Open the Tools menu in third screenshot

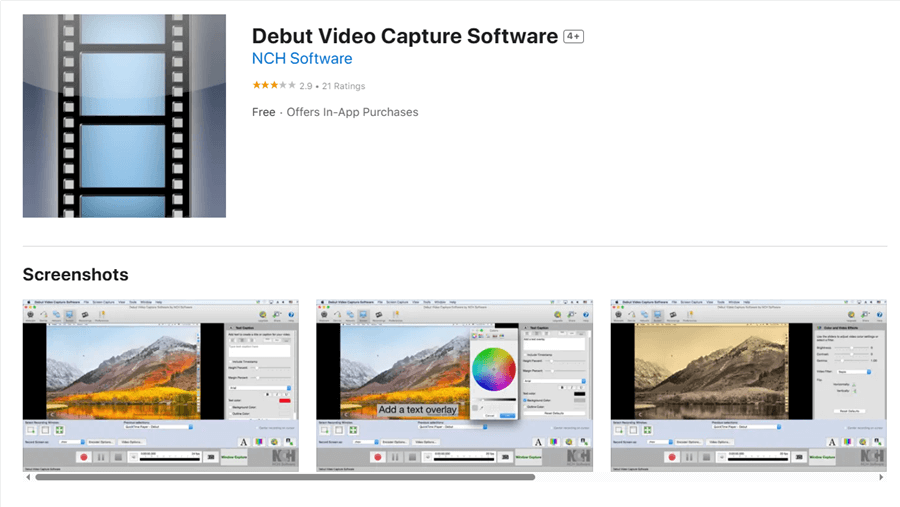click(x=718, y=301)
